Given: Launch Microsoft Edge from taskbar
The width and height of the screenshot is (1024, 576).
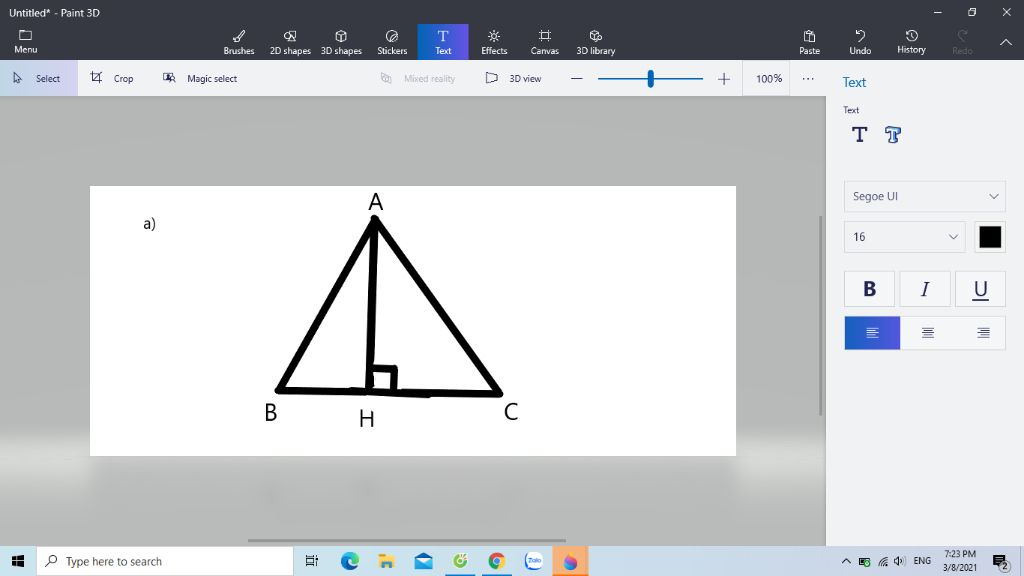Looking at the screenshot, I should (x=349, y=561).
